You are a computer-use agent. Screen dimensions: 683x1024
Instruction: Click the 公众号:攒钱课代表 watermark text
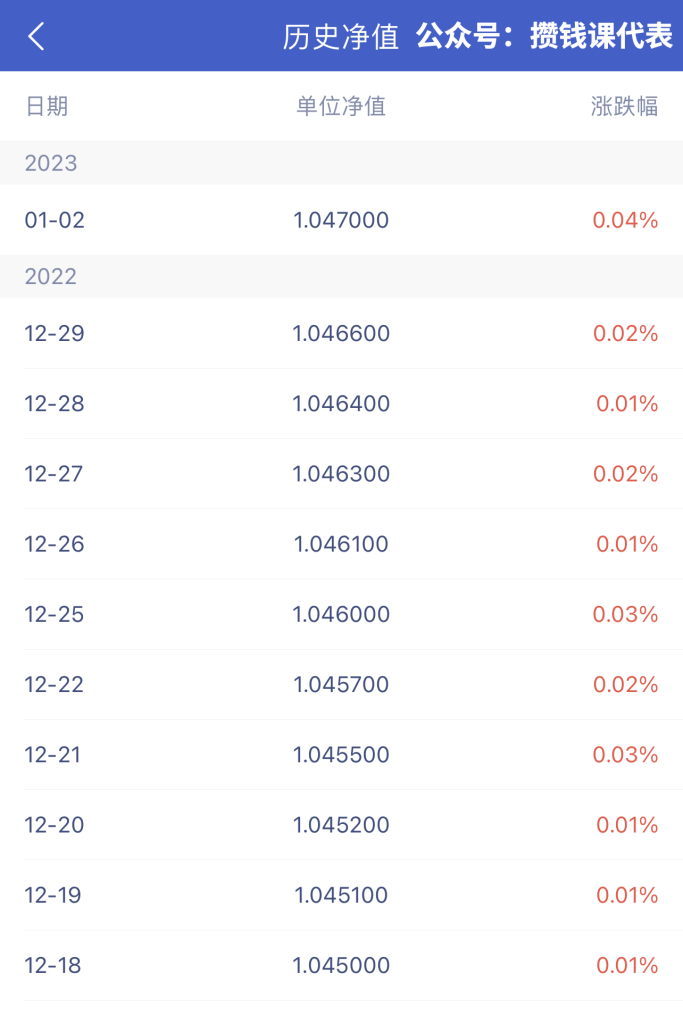(545, 36)
